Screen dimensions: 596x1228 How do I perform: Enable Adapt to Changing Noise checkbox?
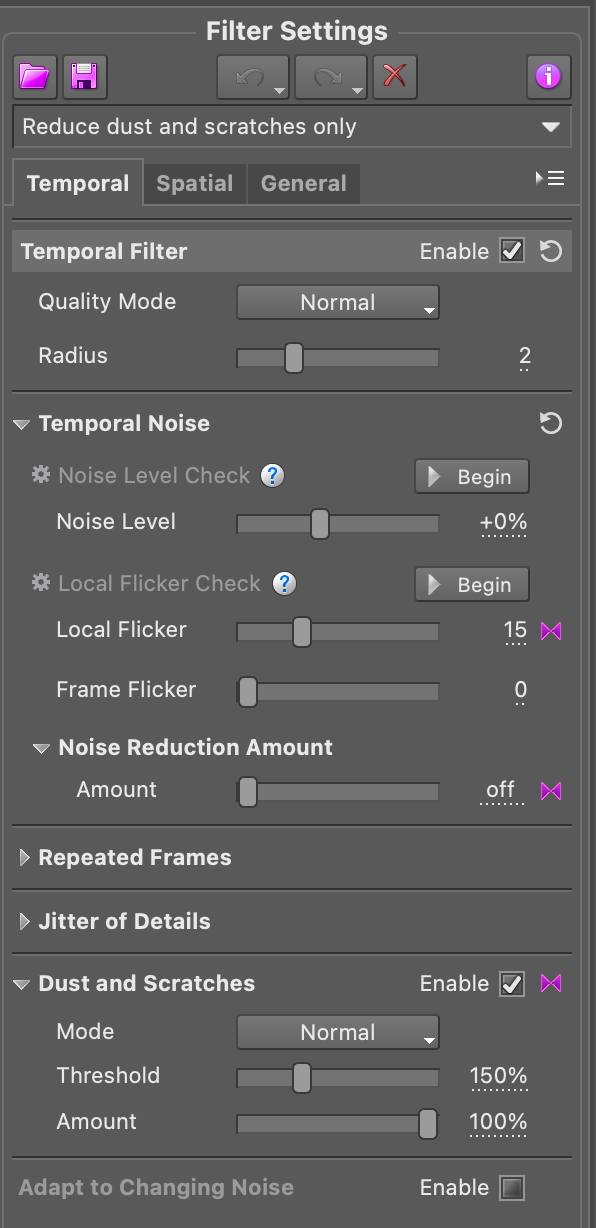[x=512, y=1188]
